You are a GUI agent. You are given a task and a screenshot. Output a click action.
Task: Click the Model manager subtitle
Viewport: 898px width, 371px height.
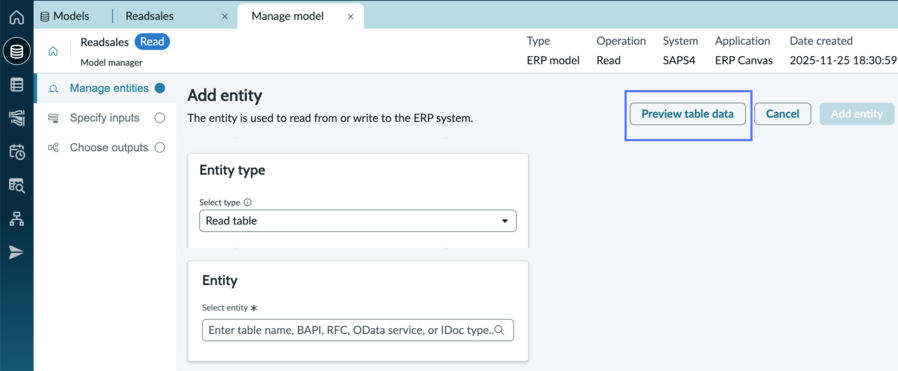111,62
